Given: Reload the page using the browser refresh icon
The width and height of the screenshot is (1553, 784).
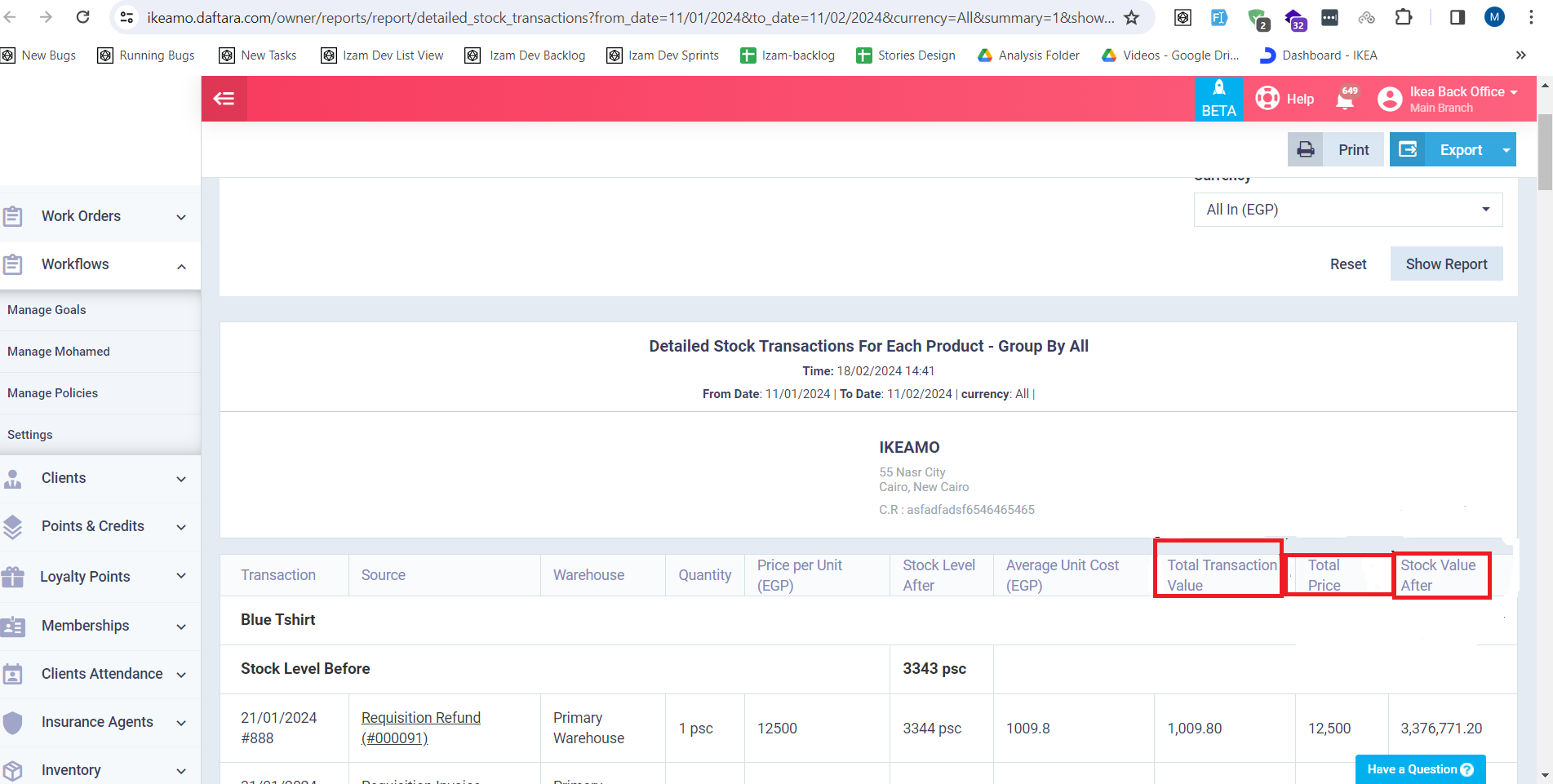Looking at the screenshot, I should [82, 17].
